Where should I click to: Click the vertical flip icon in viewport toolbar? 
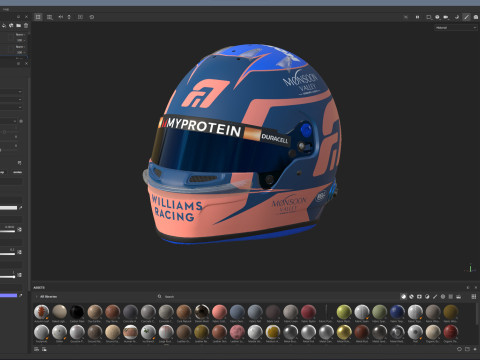click(69, 17)
